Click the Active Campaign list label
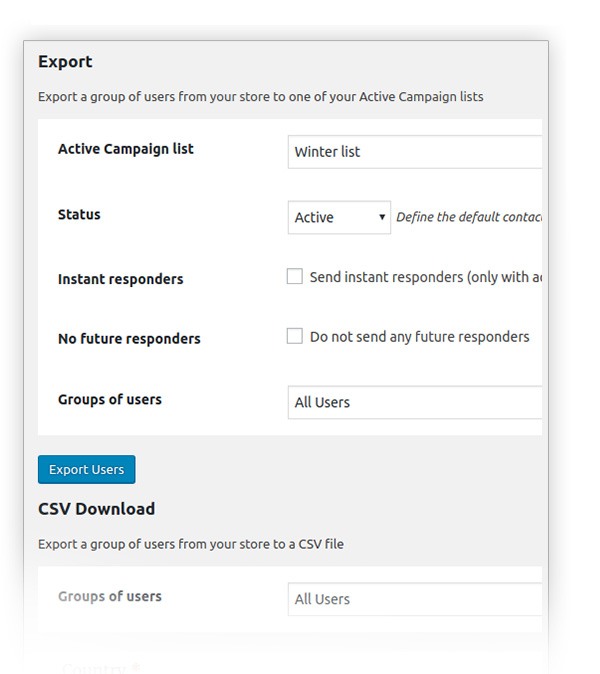This screenshot has height=674, width=600. click(x=126, y=149)
